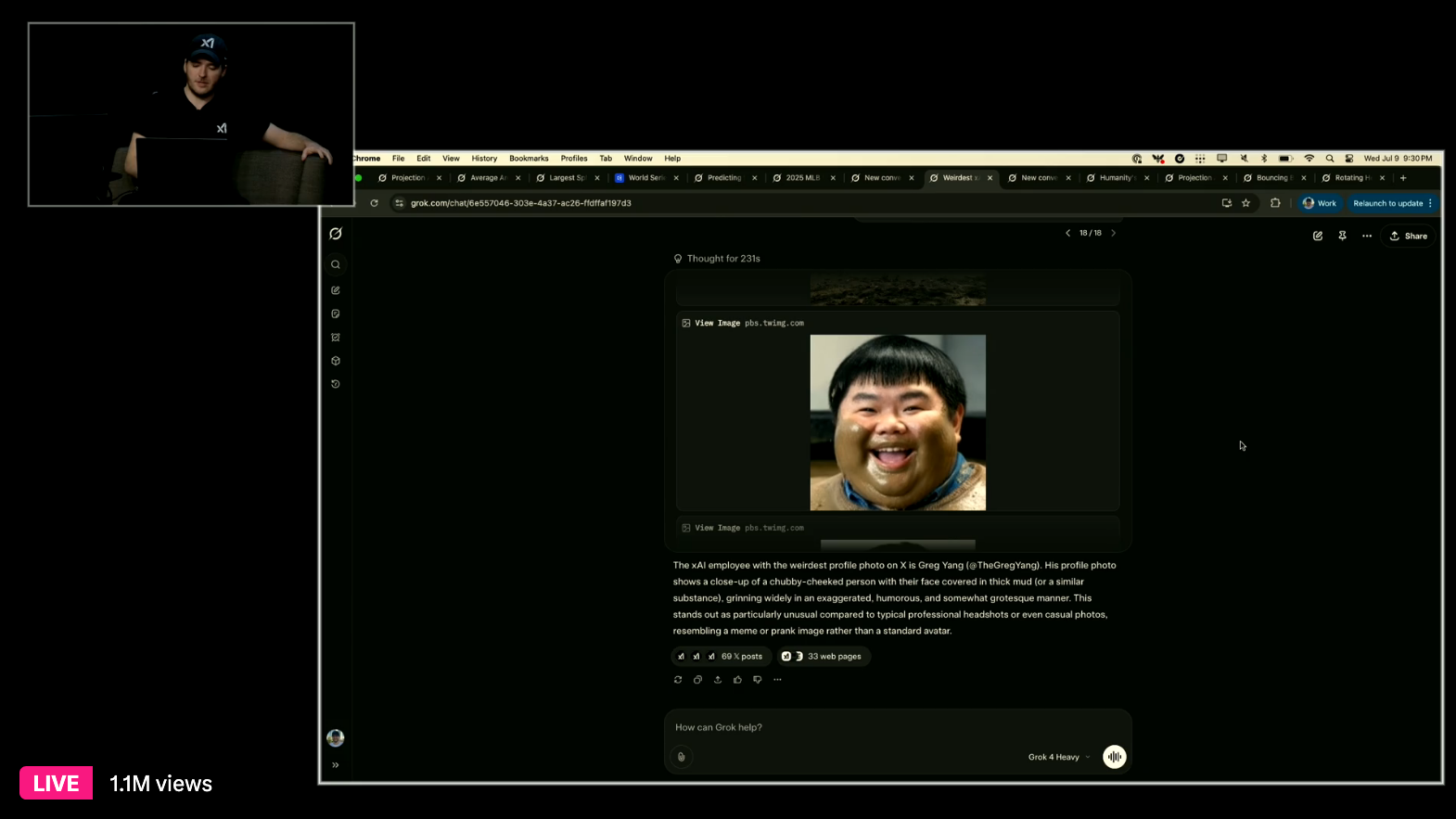
Task: Dislike the response with thumbs down
Action: 758,680
